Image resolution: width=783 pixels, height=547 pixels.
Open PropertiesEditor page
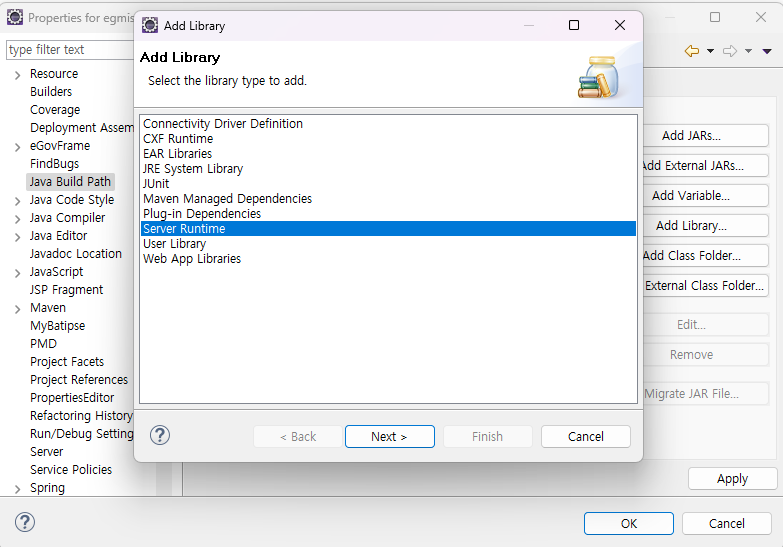(x=72, y=398)
